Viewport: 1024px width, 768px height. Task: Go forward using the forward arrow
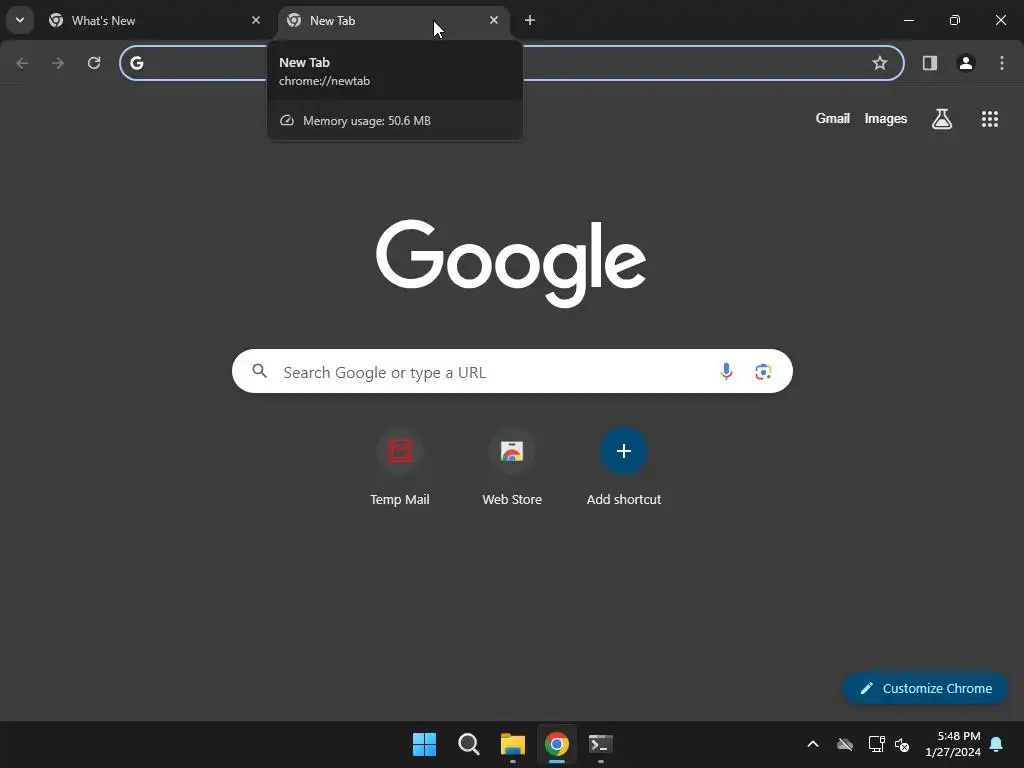click(x=58, y=63)
